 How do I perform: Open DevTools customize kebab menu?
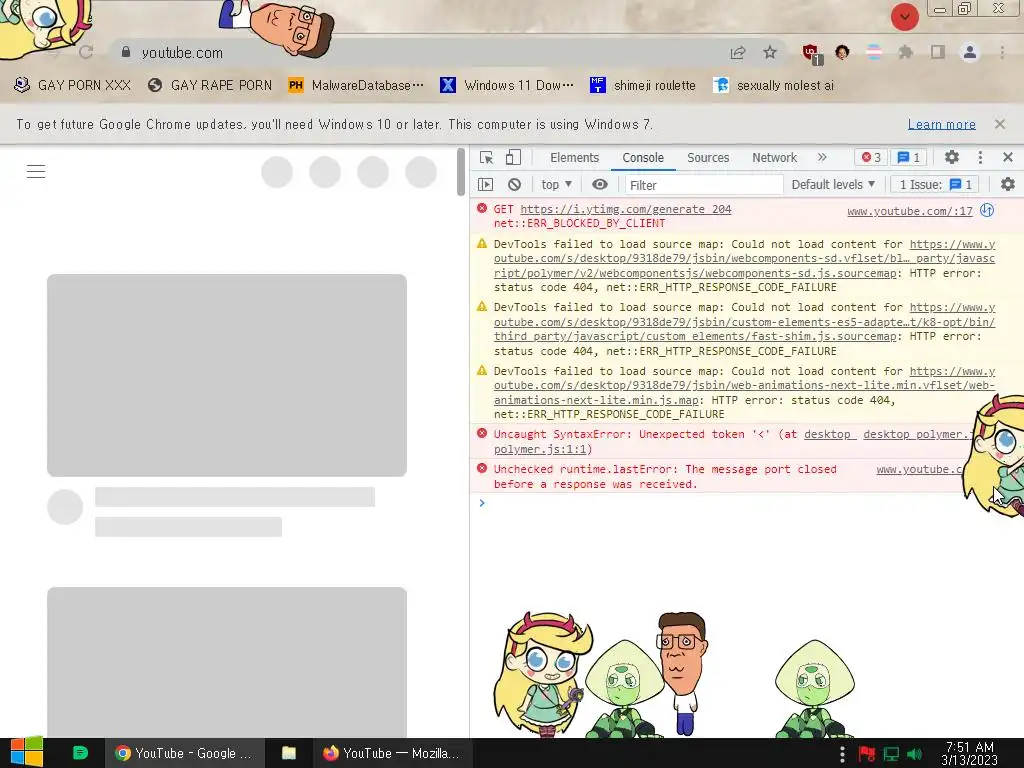click(x=980, y=157)
